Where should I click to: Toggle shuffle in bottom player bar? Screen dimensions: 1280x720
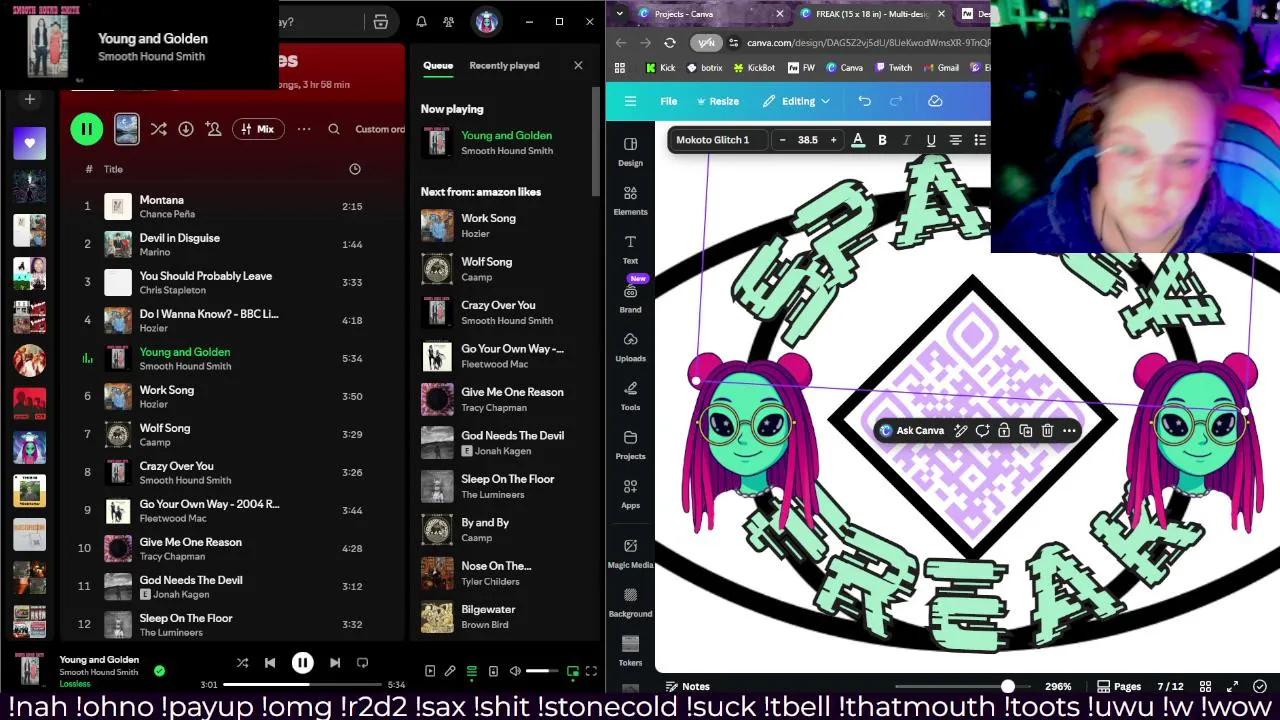click(x=242, y=663)
